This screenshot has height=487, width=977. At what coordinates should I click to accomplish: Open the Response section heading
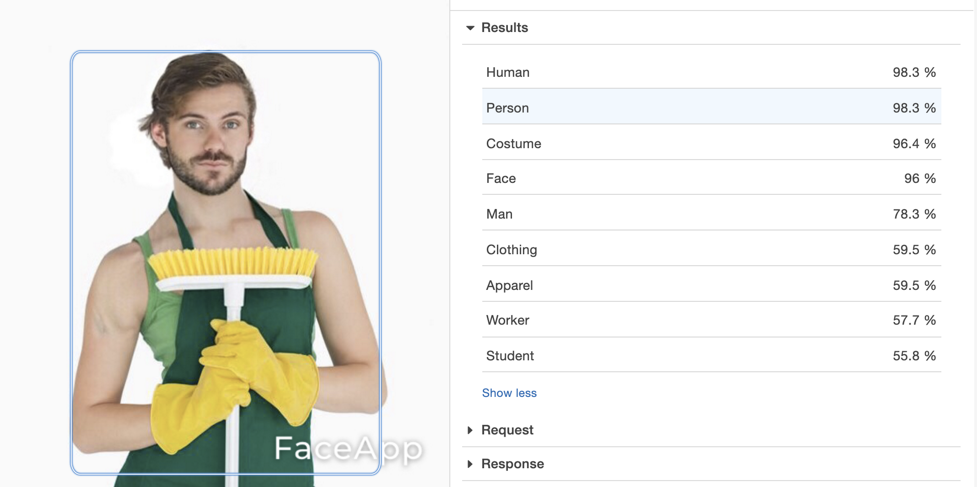click(512, 465)
